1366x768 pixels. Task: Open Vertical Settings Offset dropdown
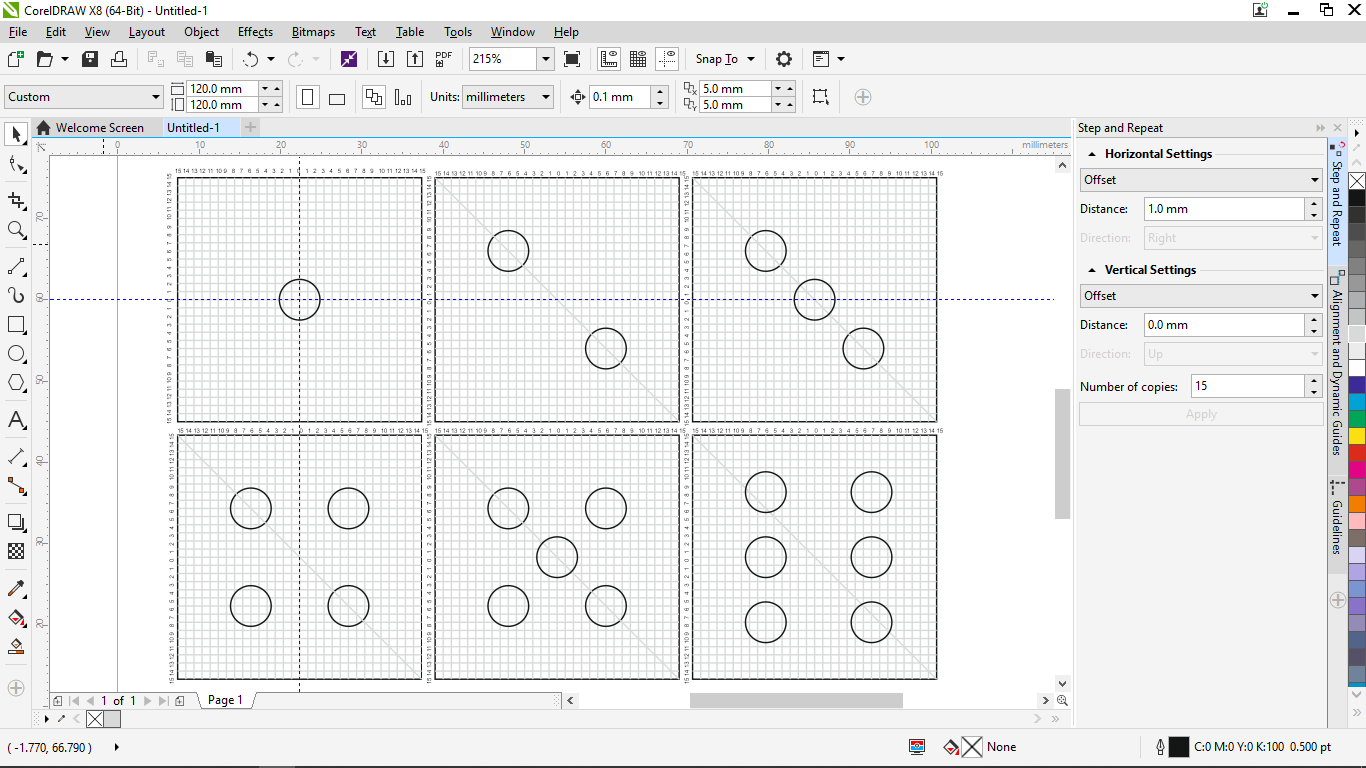pos(1201,296)
